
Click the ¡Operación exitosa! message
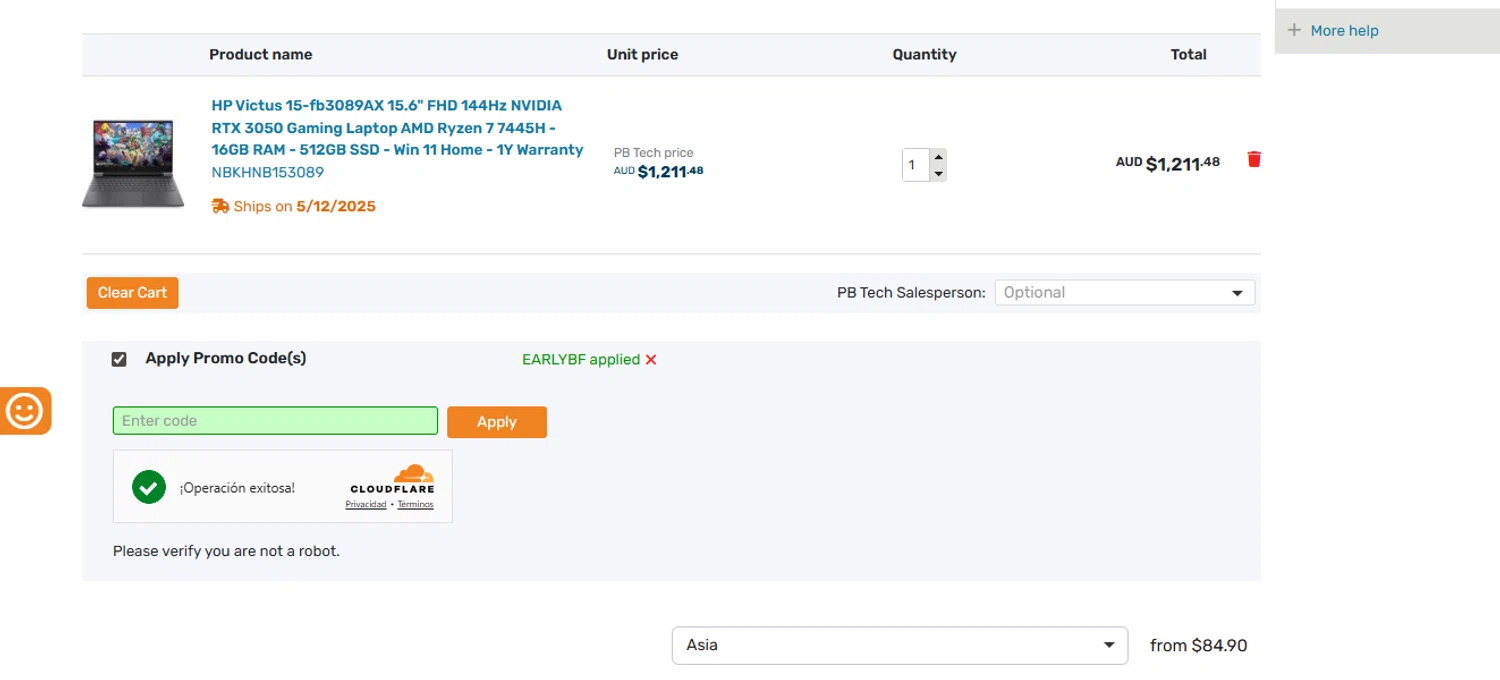point(237,488)
